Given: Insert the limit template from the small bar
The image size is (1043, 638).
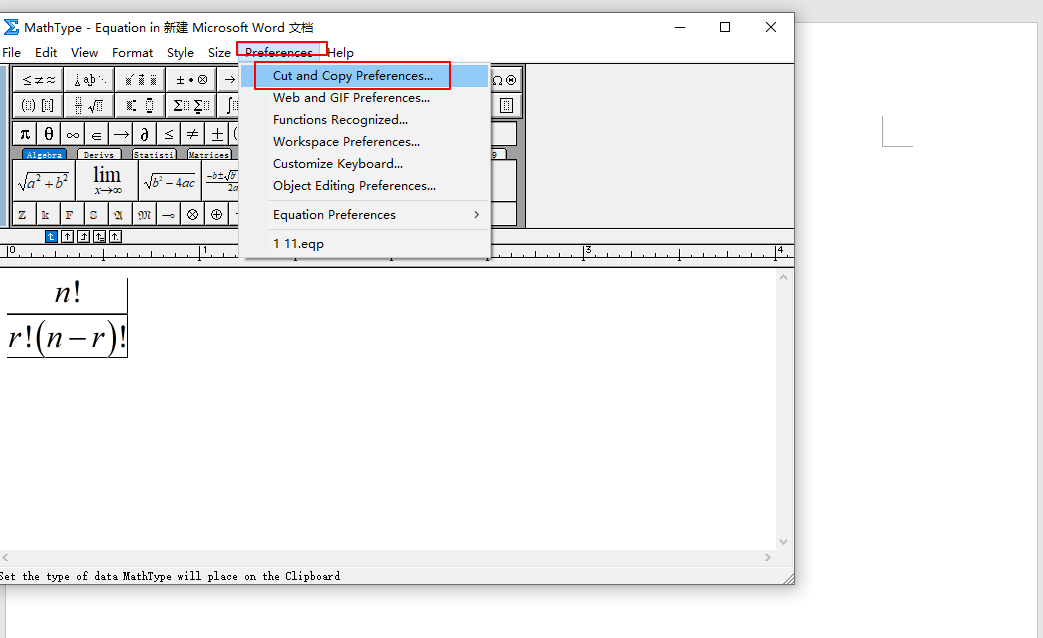Looking at the screenshot, I should click(x=107, y=181).
